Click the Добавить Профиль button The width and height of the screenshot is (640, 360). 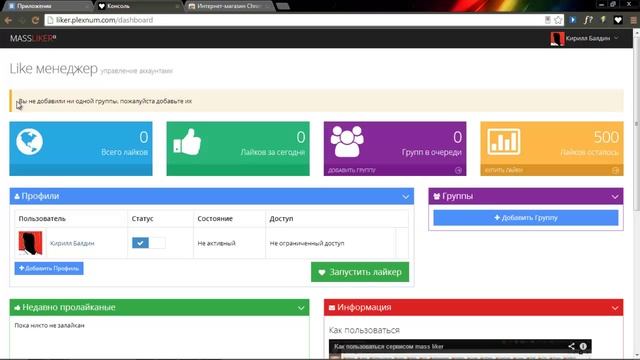49,268
